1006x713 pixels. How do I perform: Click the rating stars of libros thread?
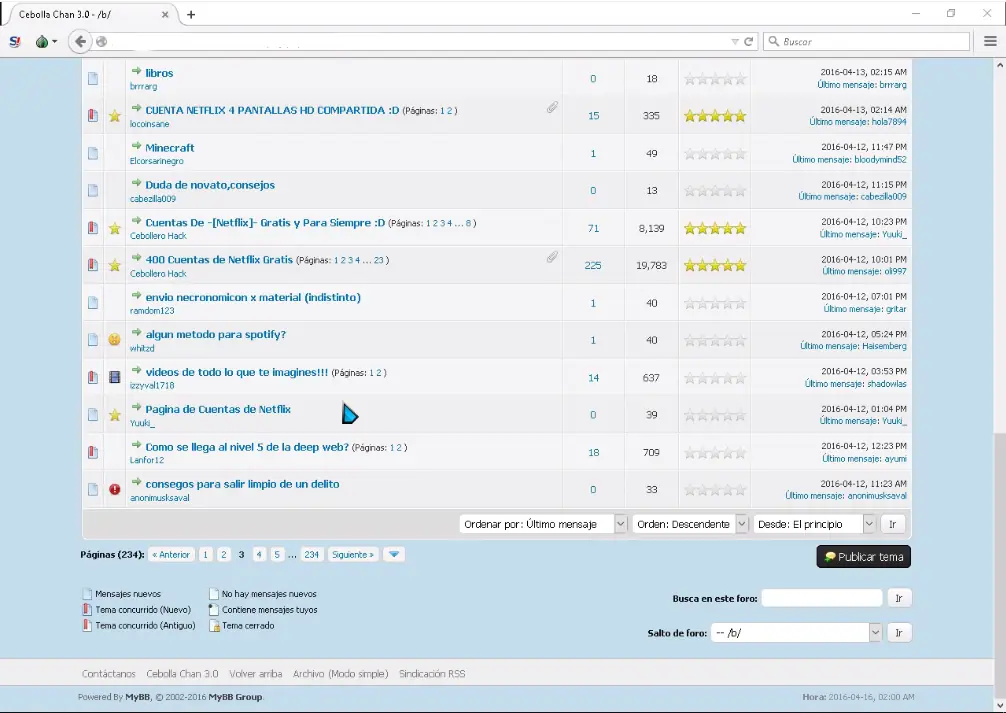[715, 79]
